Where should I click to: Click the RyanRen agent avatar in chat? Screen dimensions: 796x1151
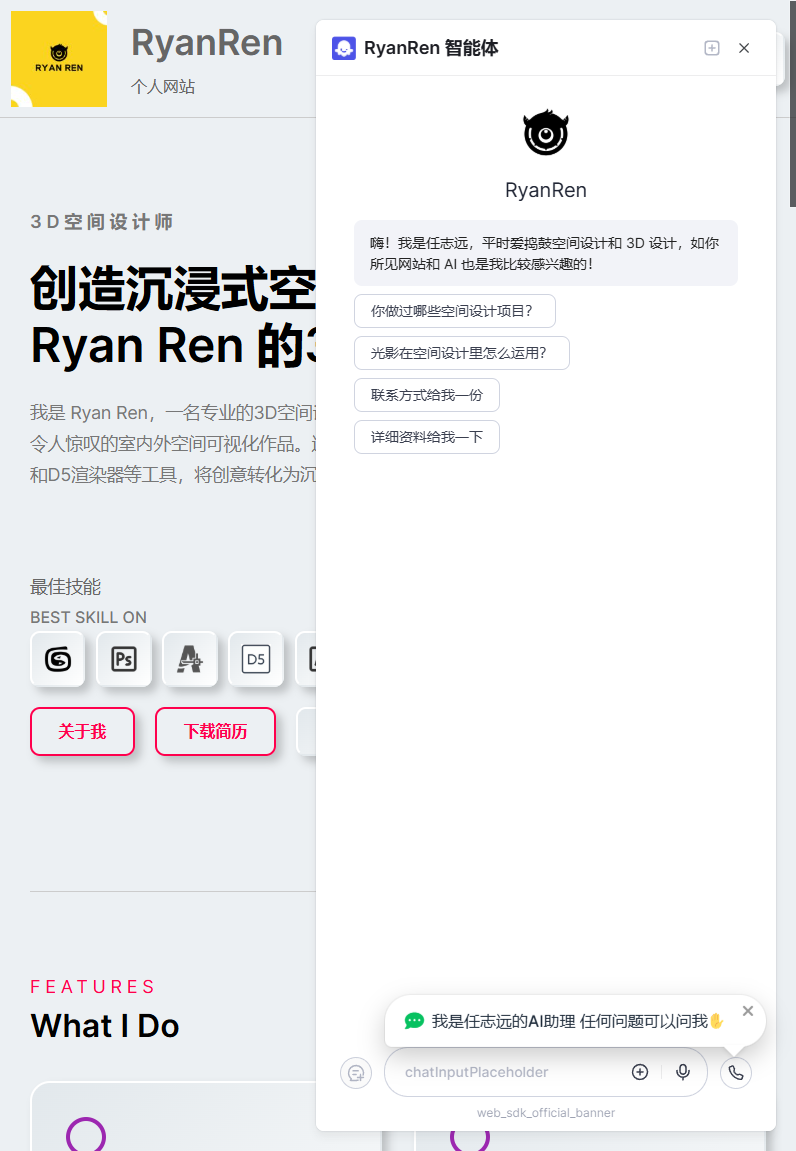coord(546,133)
